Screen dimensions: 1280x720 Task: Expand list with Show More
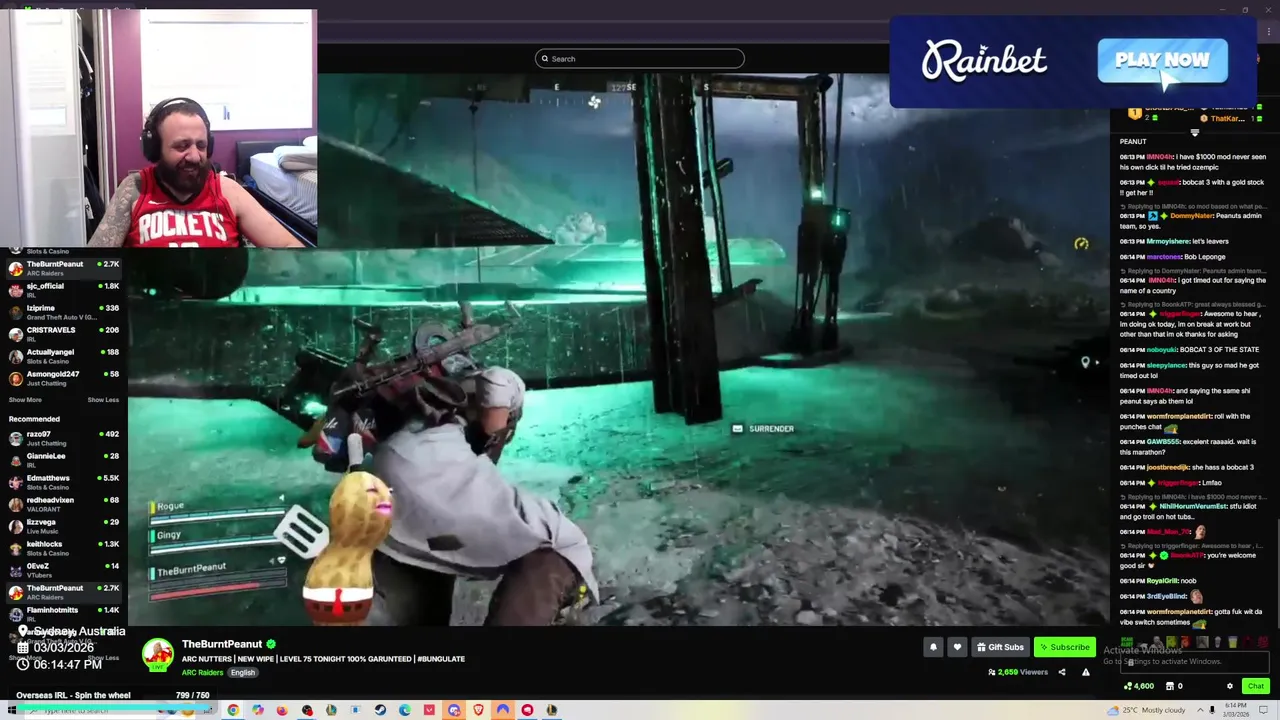pos(25,400)
